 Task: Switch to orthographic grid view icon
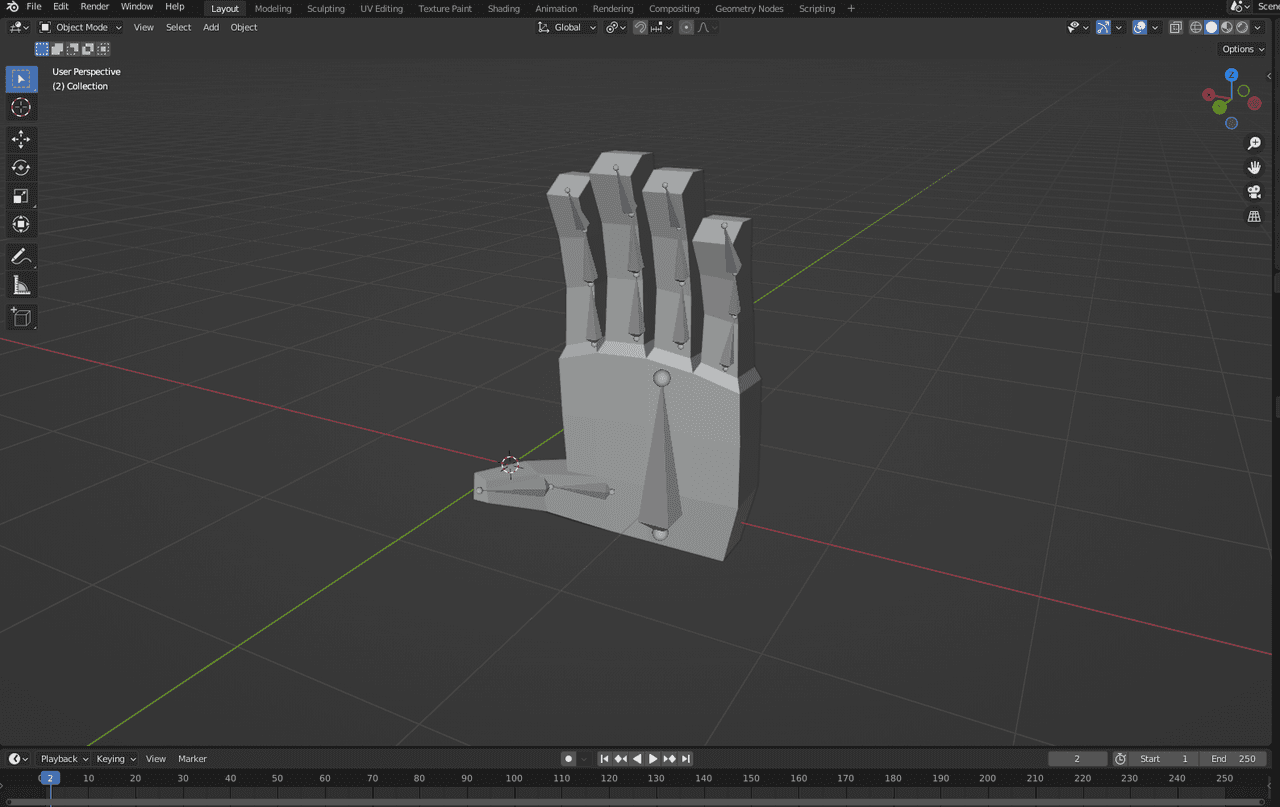(x=1254, y=217)
